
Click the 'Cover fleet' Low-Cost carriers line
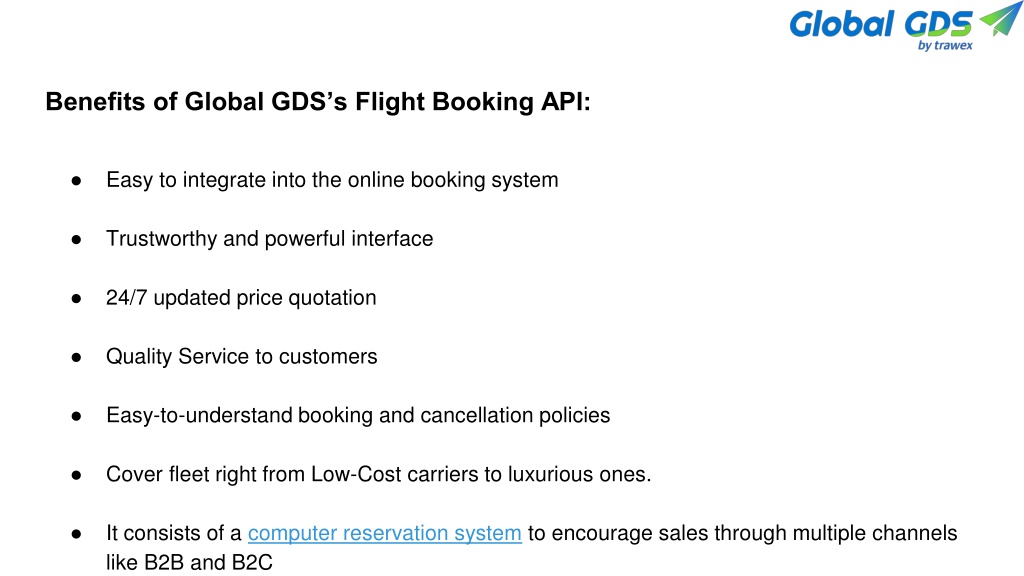click(379, 474)
